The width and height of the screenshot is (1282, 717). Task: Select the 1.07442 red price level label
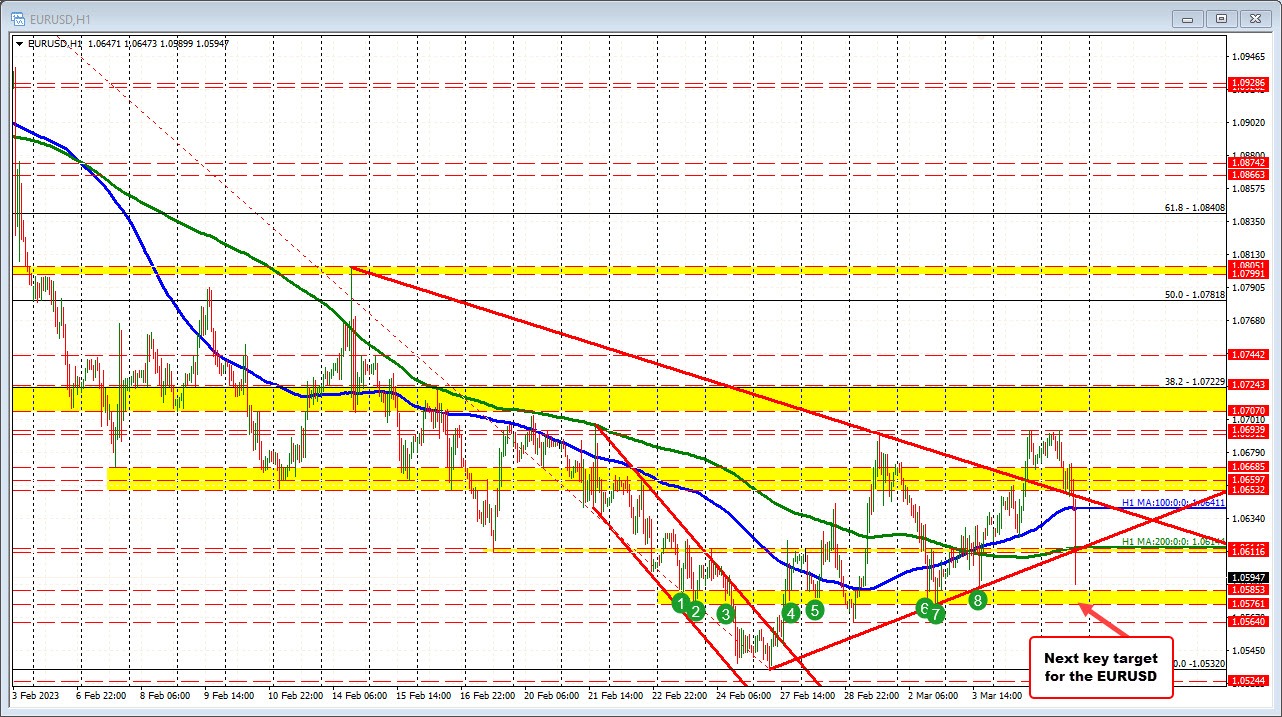[x=1249, y=354]
